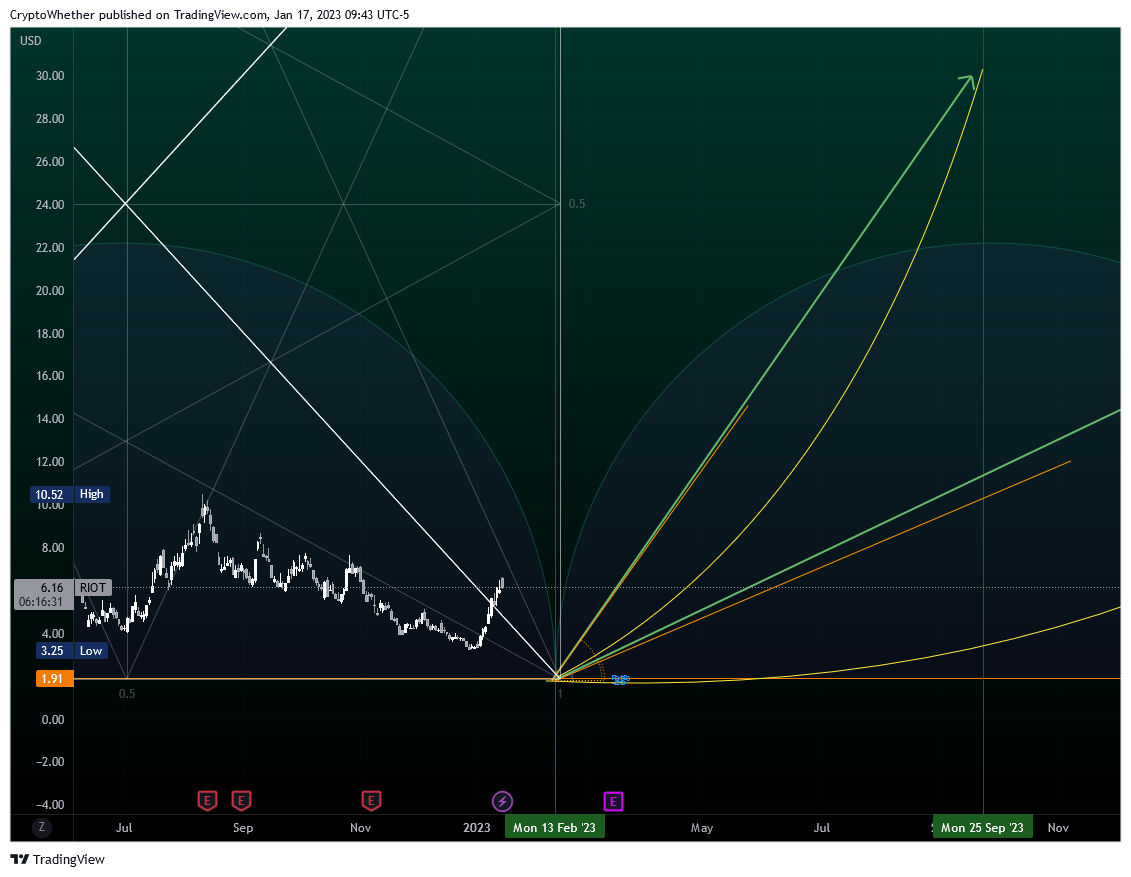Click the Gann label 1 below Feb vertex
The height and width of the screenshot is (877, 1131).
560,694
